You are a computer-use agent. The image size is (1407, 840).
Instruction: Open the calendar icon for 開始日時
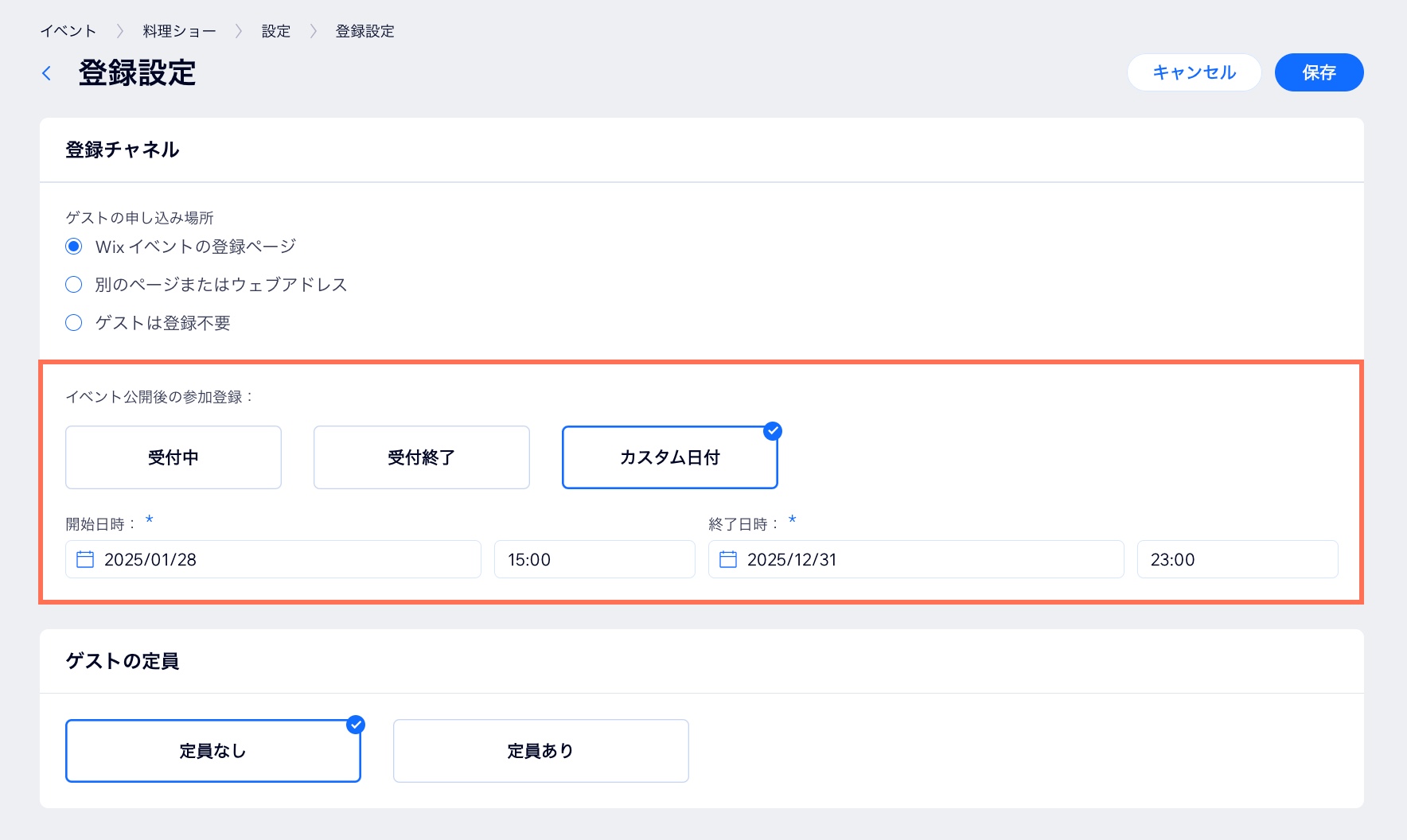pos(85,559)
